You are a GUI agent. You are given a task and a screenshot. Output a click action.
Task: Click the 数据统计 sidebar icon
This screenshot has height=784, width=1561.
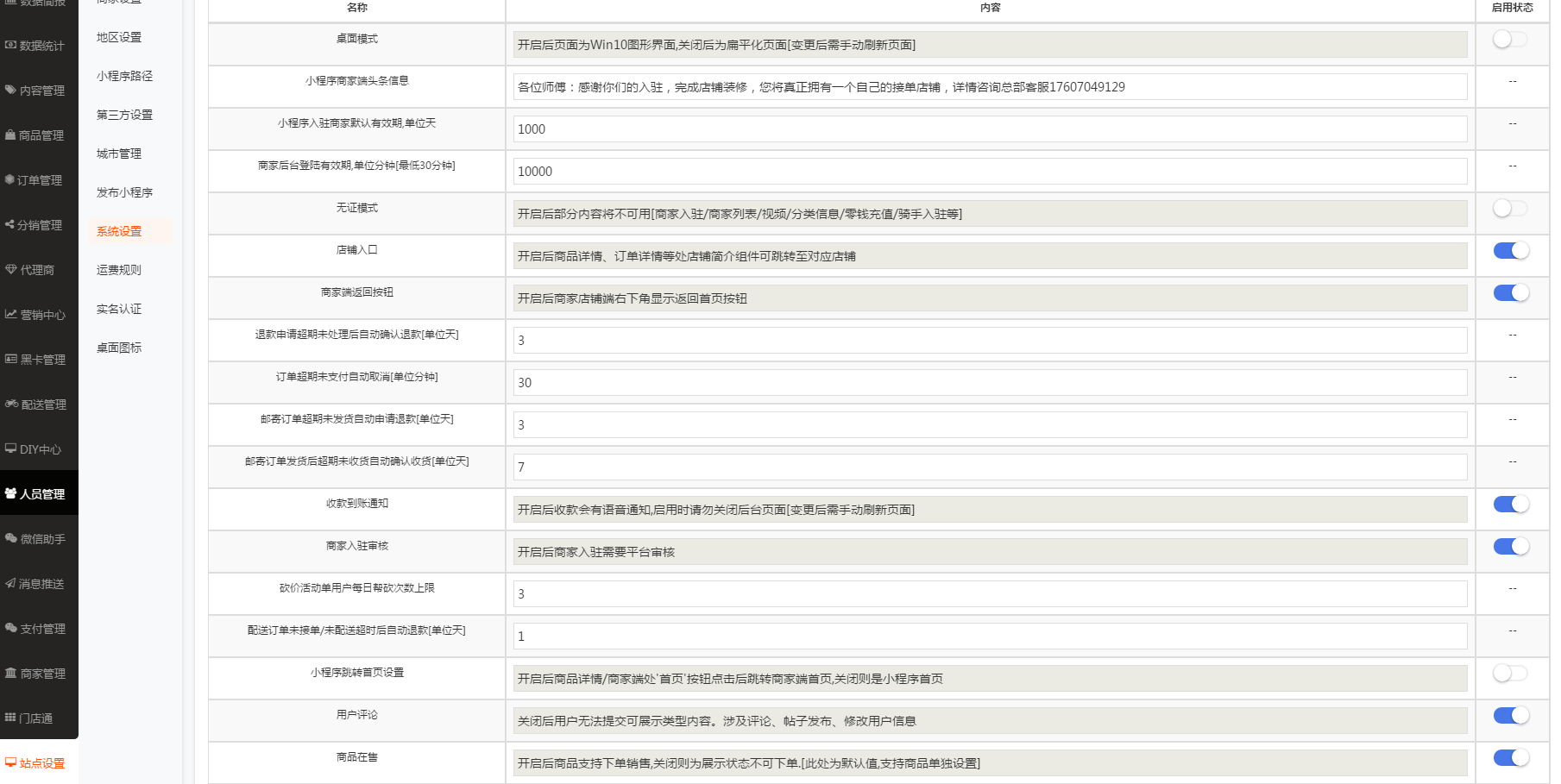11,45
